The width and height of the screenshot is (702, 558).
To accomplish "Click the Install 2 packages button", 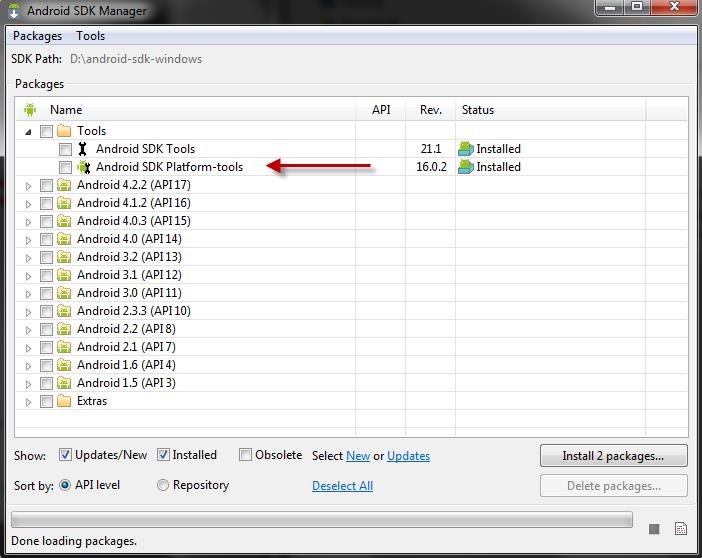I will [613, 456].
